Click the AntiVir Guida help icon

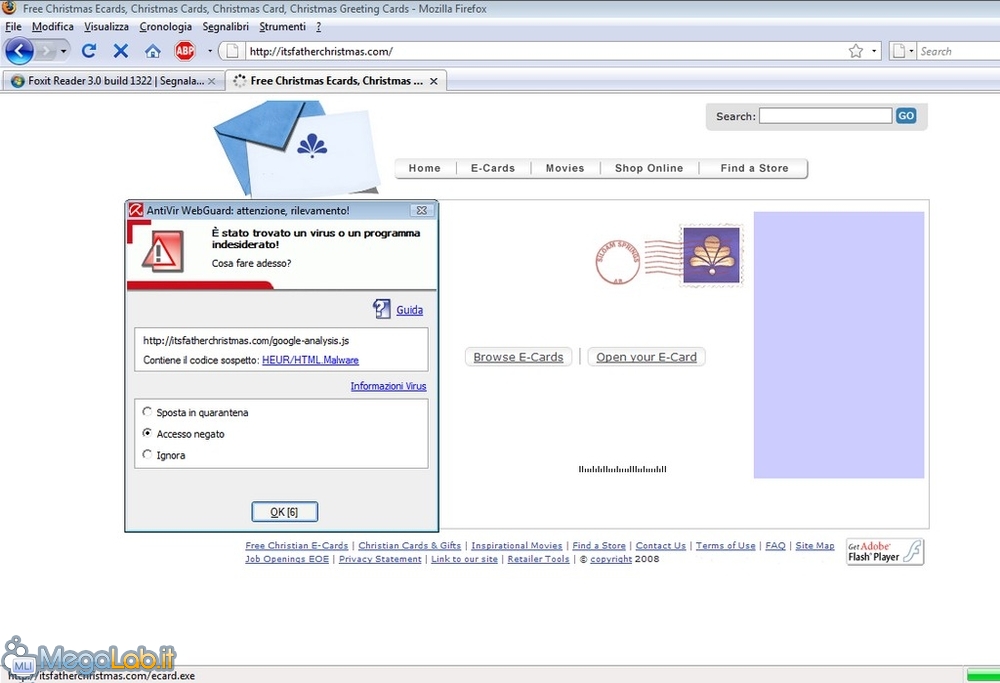pos(382,309)
